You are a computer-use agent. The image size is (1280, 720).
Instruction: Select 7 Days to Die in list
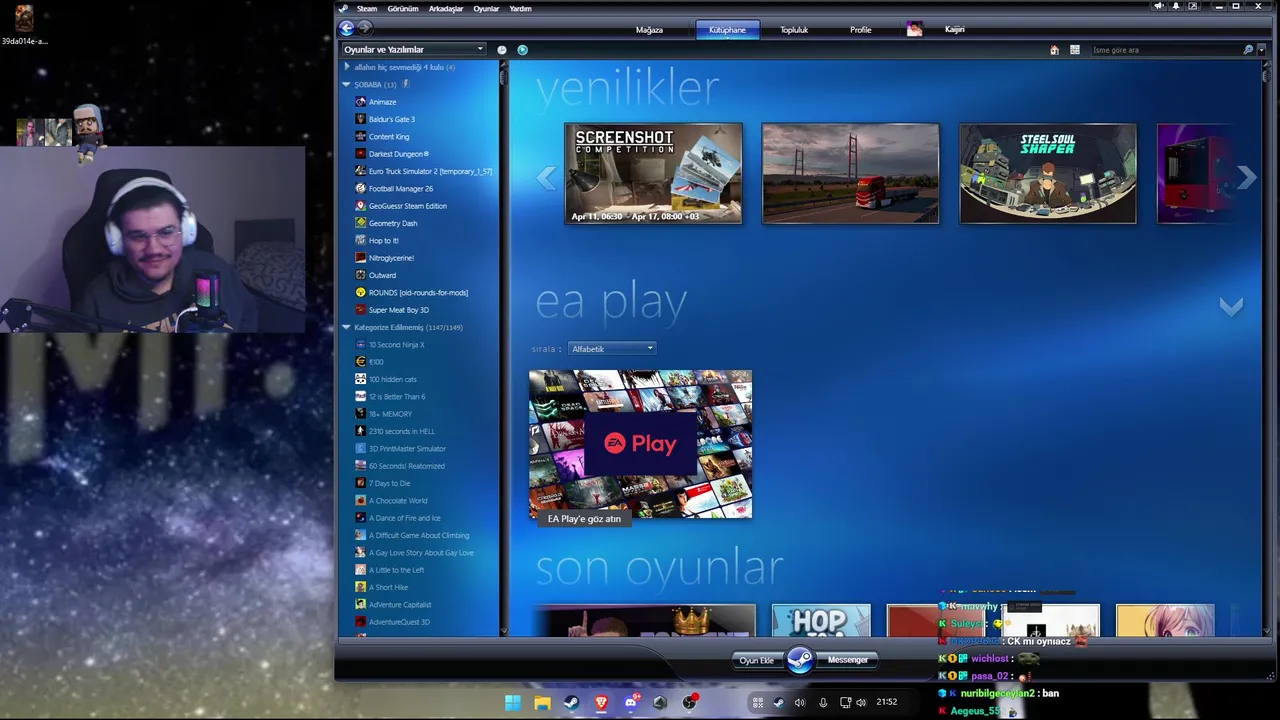click(389, 483)
